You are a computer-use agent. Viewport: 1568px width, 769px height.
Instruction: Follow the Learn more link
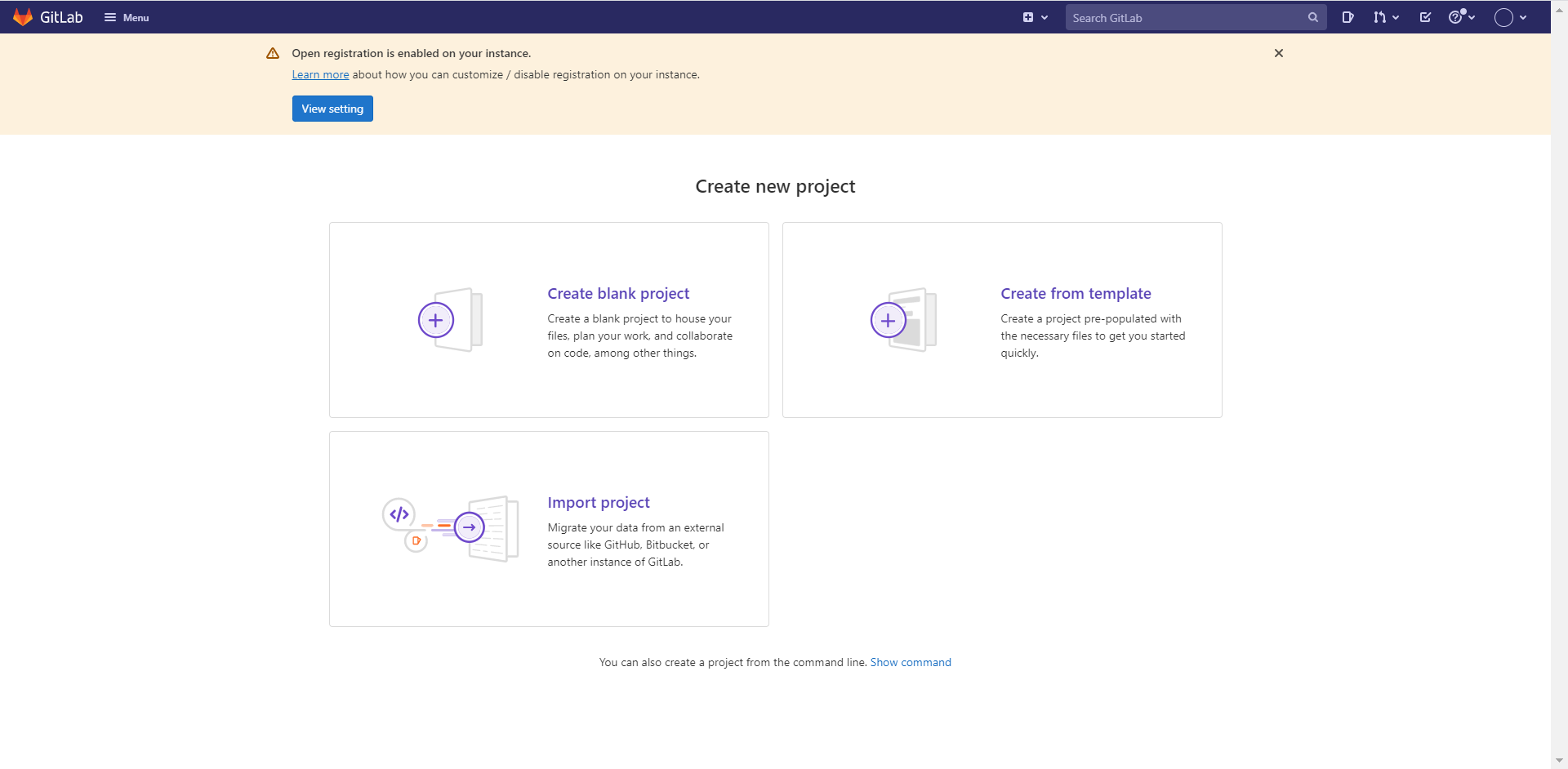click(x=320, y=74)
